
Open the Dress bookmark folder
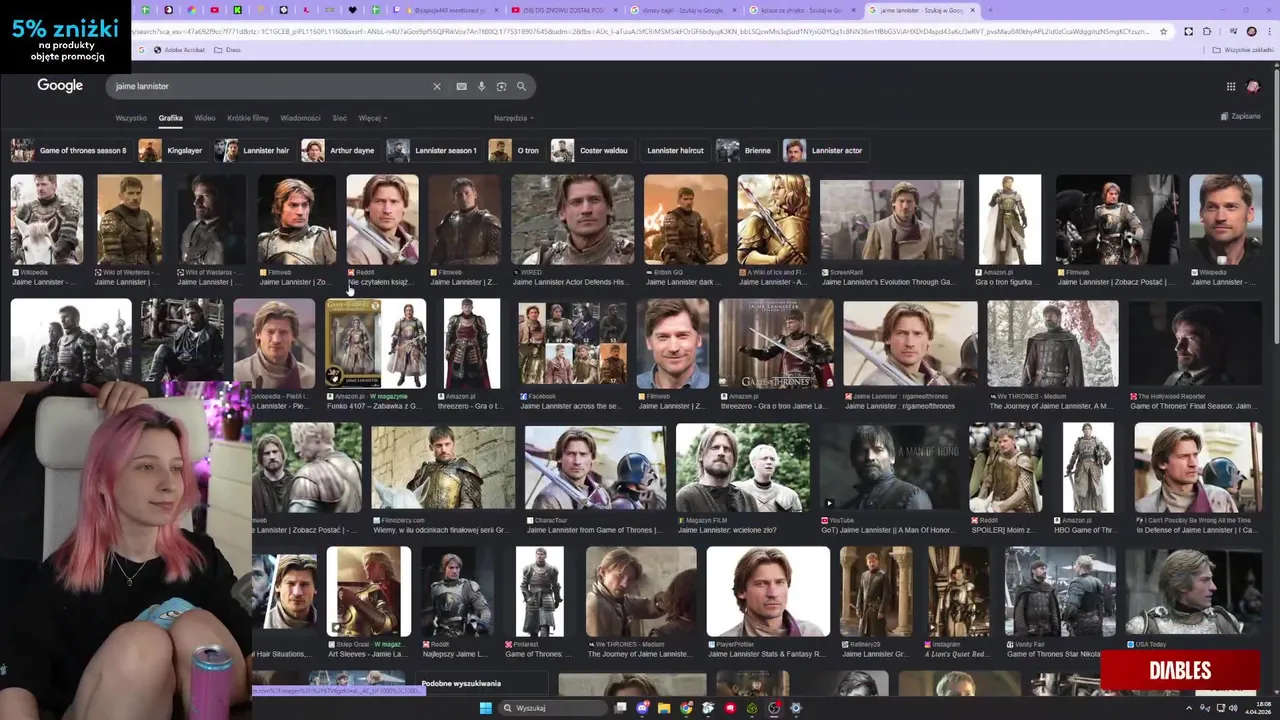(229, 49)
